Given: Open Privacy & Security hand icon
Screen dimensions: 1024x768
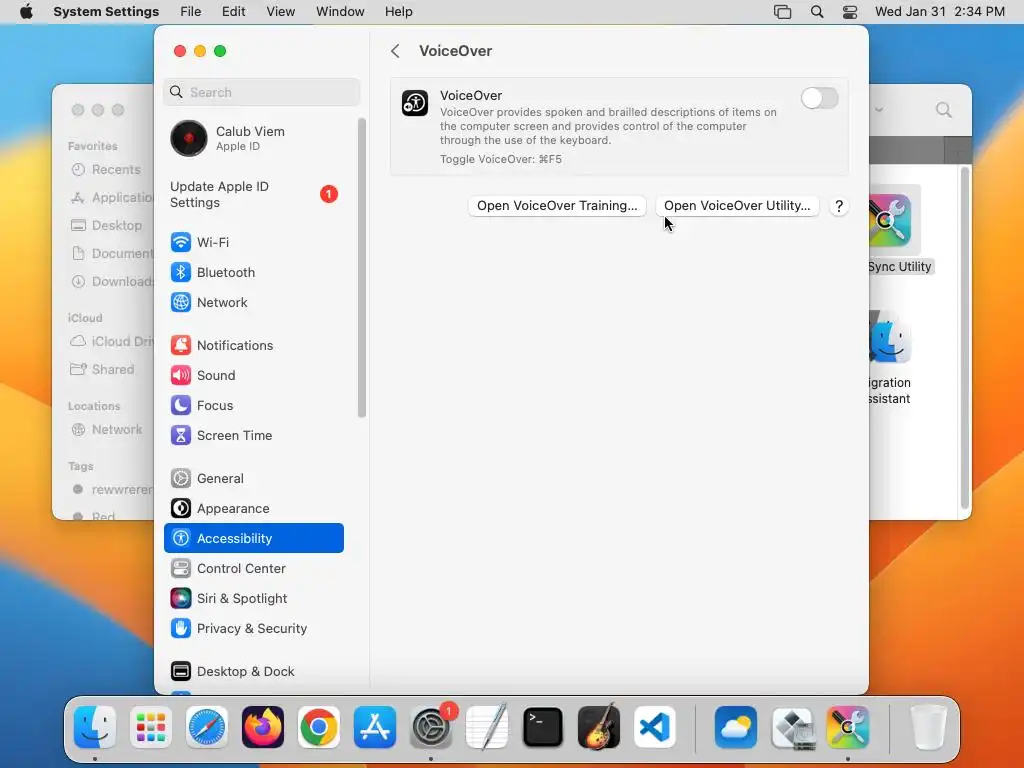Looking at the screenshot, I should (181, 629).
